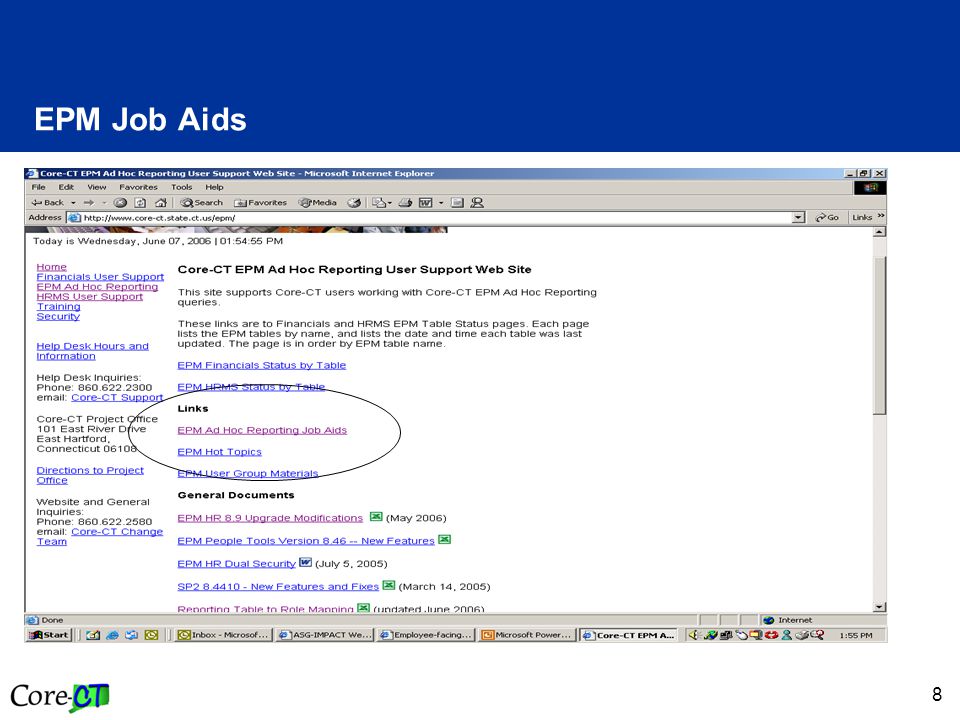Click the Stop loading icon
This screenshot has height=720, width=960.
click(x=121, y=203)
